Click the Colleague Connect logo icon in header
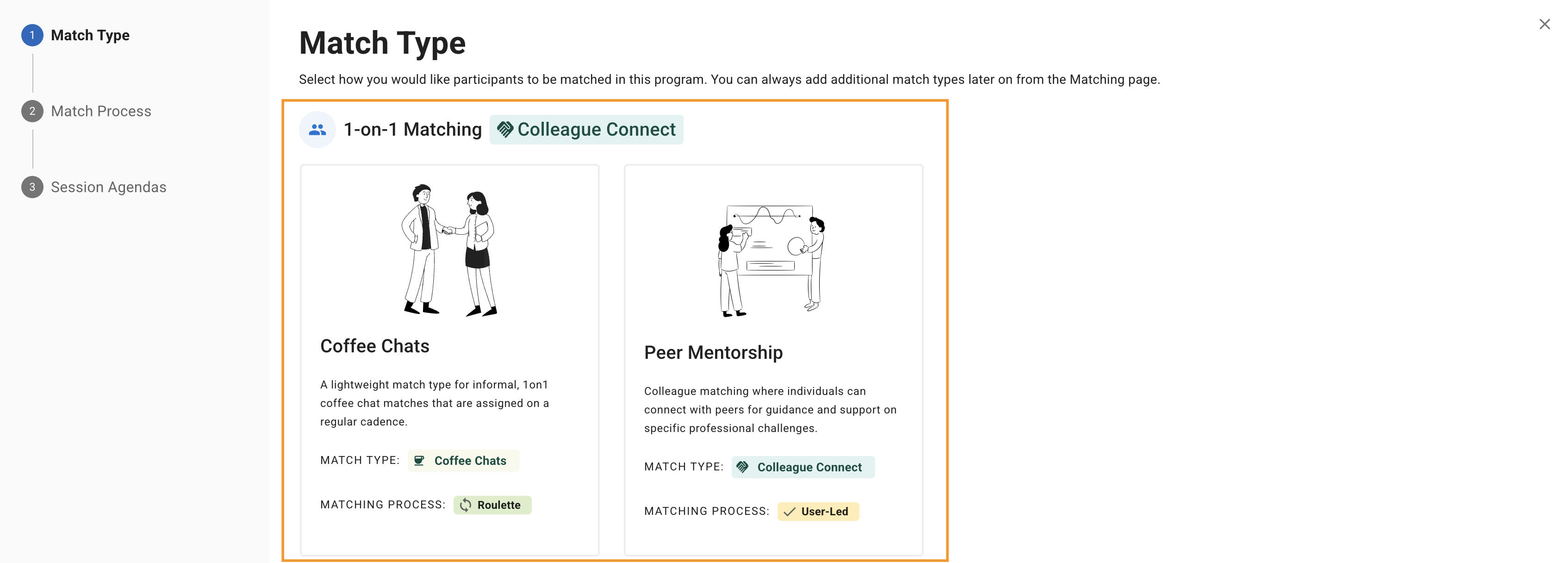The image size is (1568, 563). pos(505,130)
